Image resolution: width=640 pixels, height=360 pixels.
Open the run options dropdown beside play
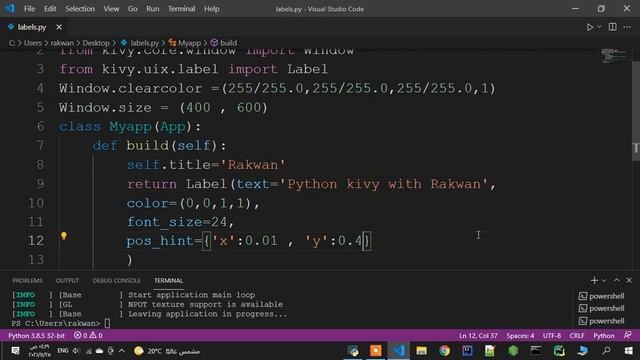point(599,27)
